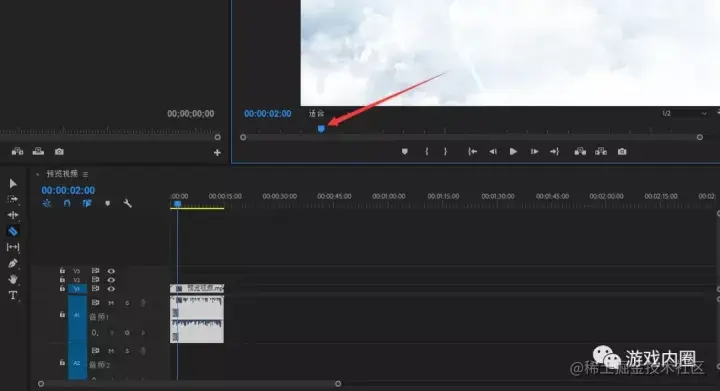Toggle V2 track output eye

tap(111, 279)
